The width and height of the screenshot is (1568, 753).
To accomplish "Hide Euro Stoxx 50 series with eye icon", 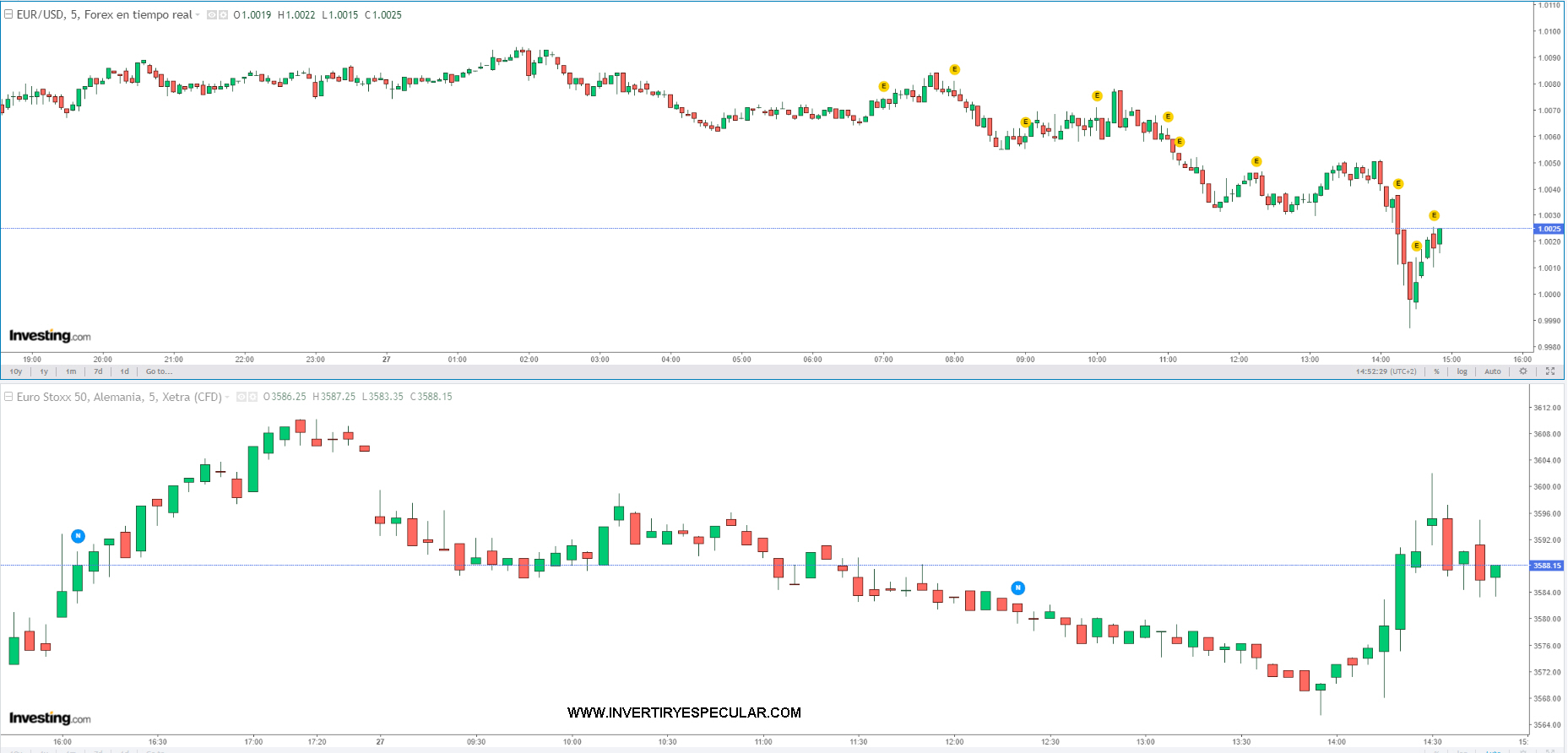I will tap(241, 397).
